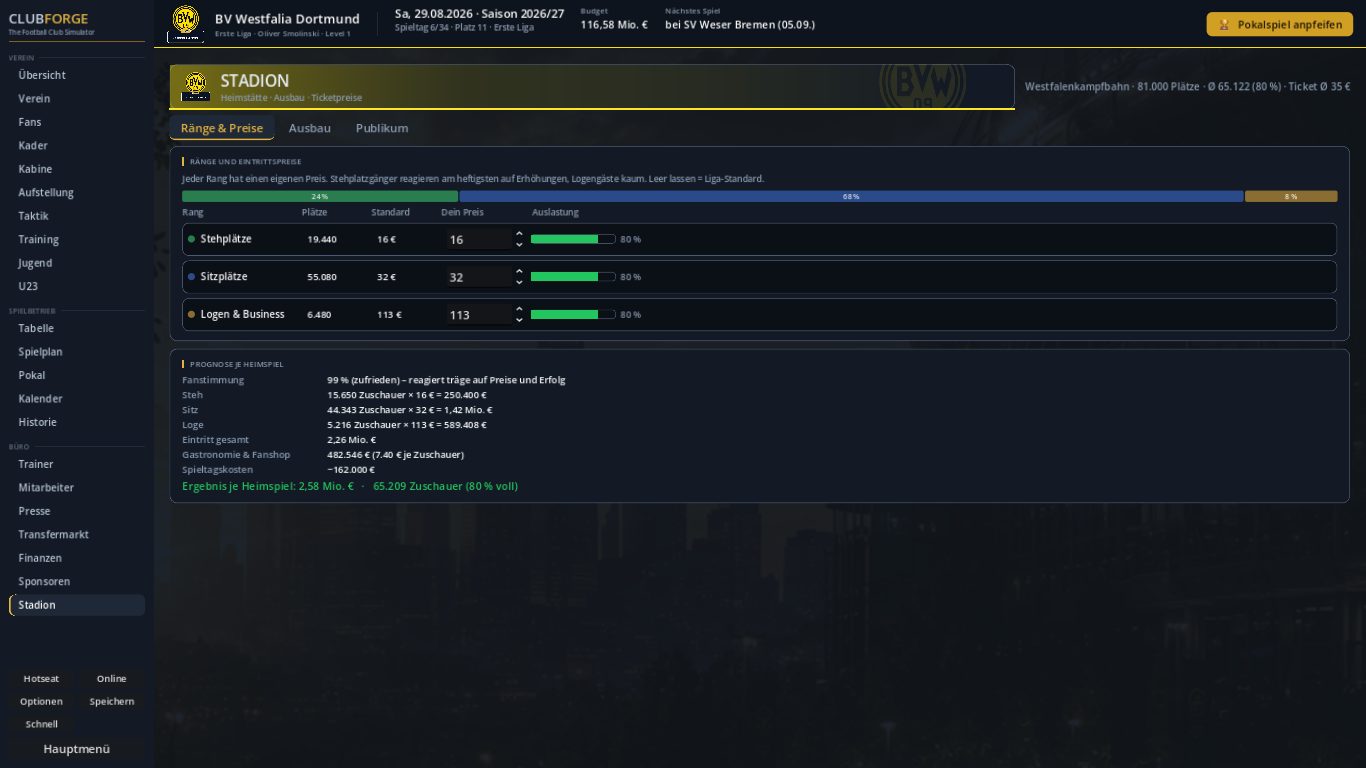Go to Pokal in the sidebar

[77, 375]
